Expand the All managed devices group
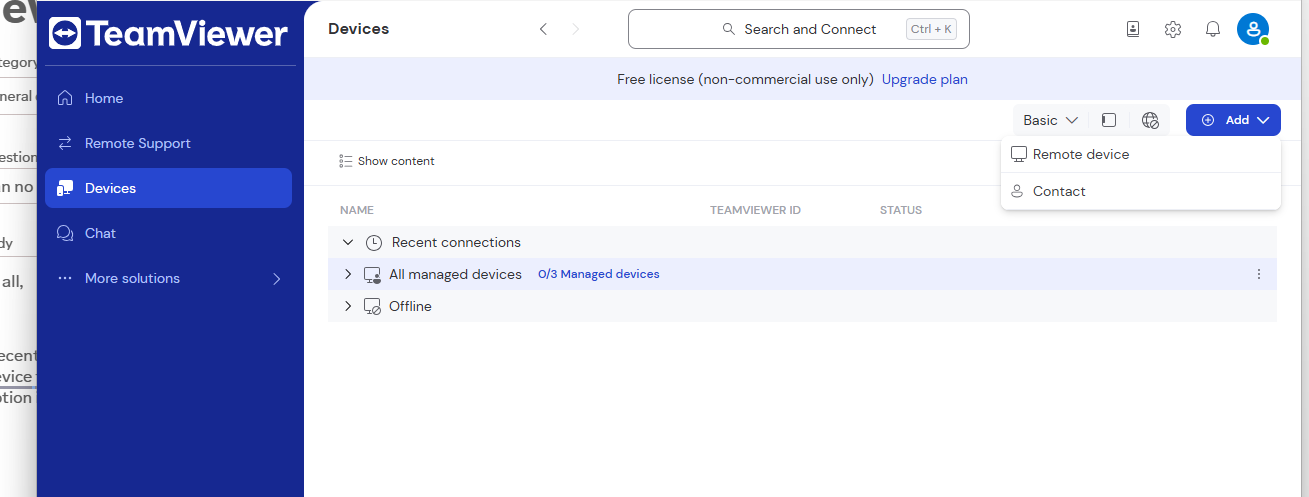Screen dimensions: 1309x497 pyautogui.click(x=348, y=274)
